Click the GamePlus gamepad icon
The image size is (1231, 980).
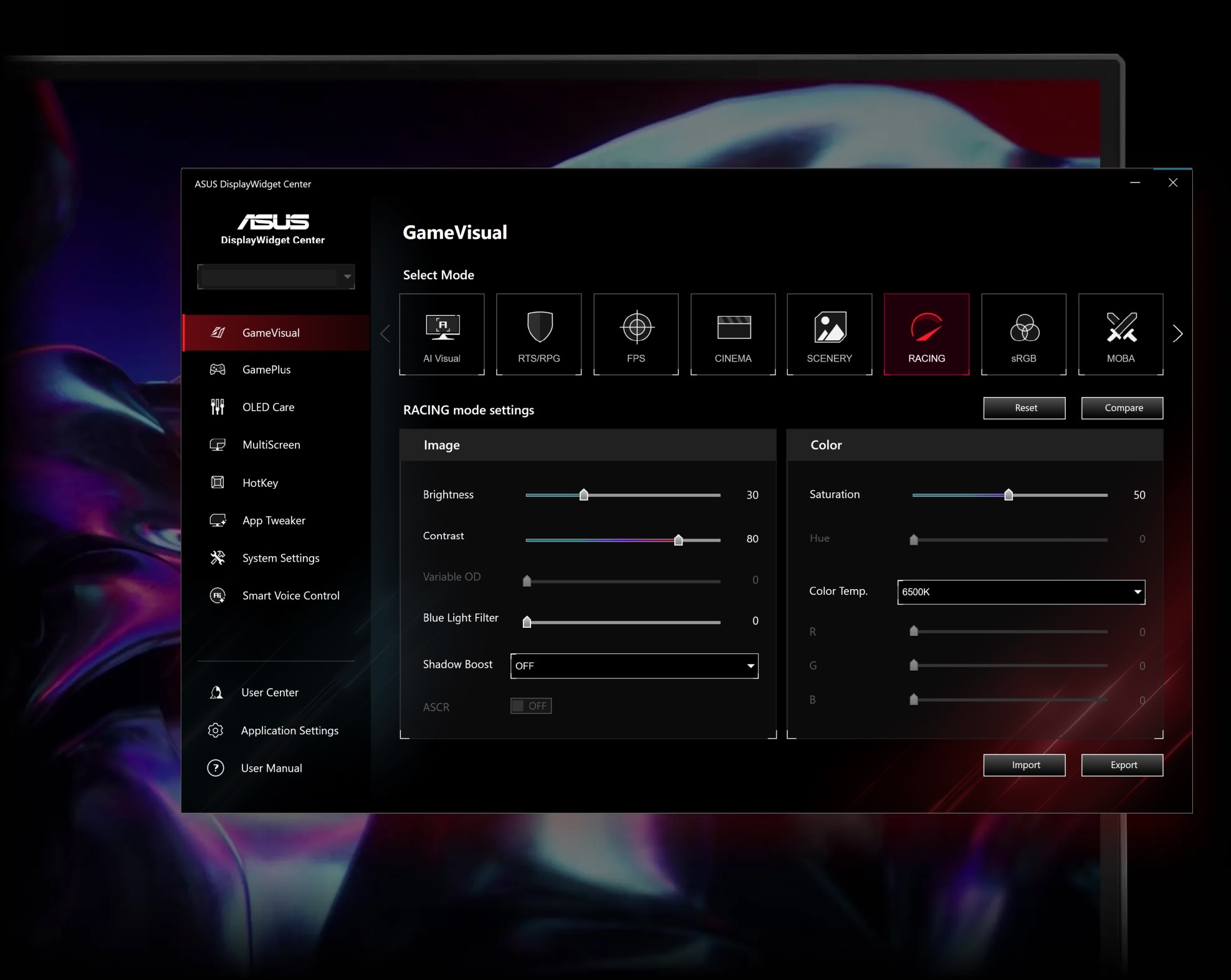pyautogui.click(x=218, y=370)
